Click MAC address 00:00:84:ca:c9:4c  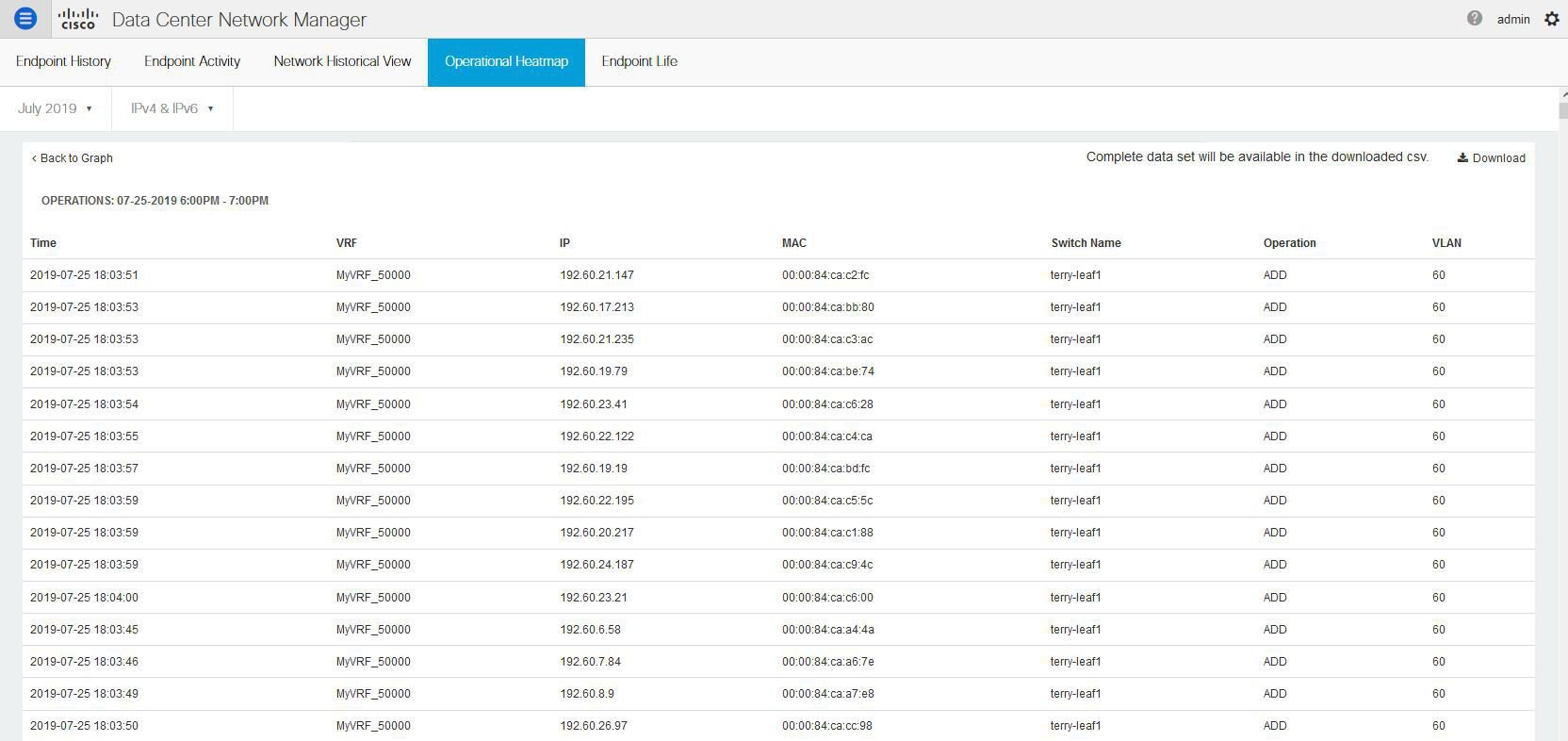click(x=827, y=565)
